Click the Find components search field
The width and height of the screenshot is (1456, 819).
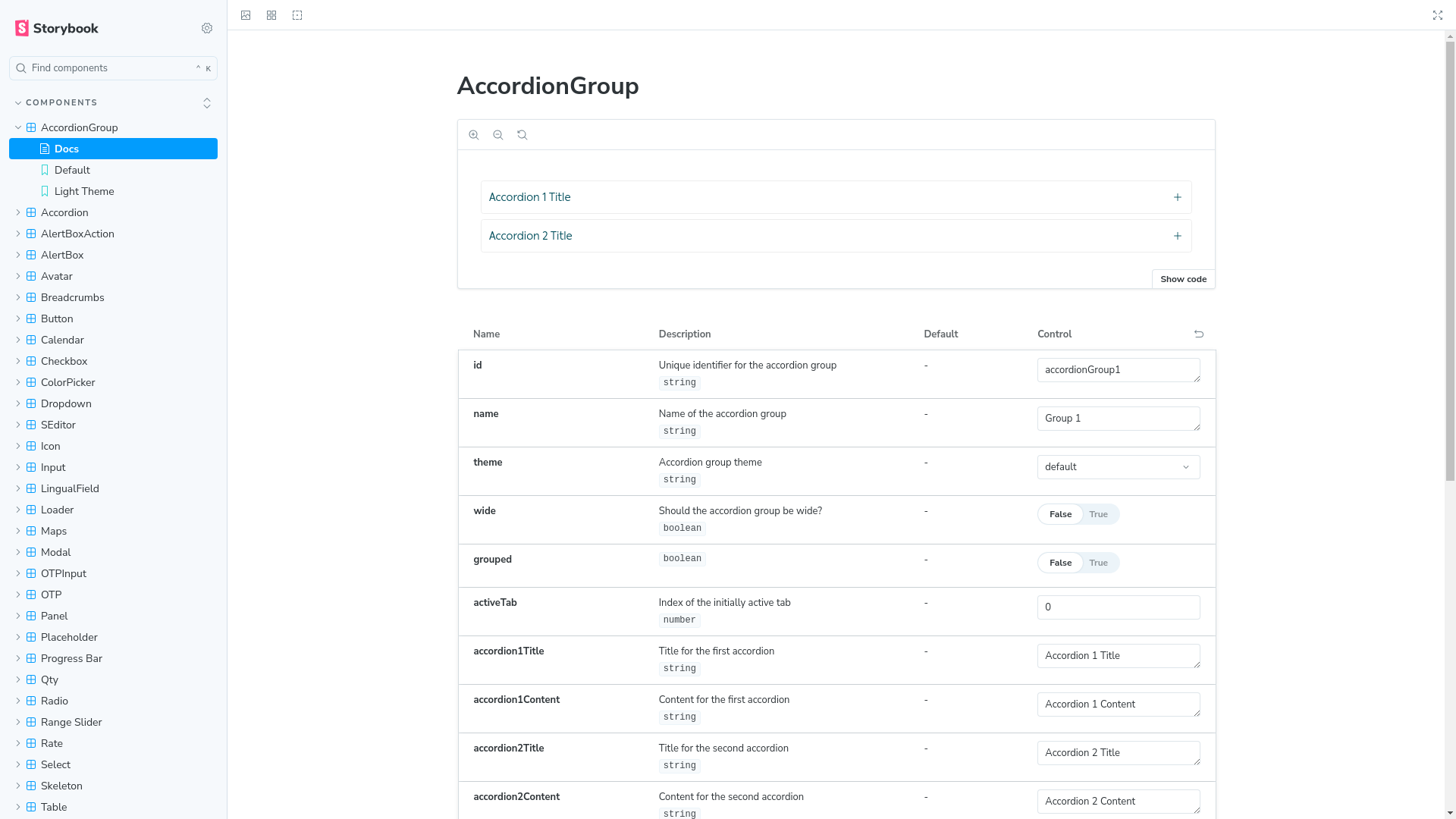pyautogui.click(x=113, y=68)
